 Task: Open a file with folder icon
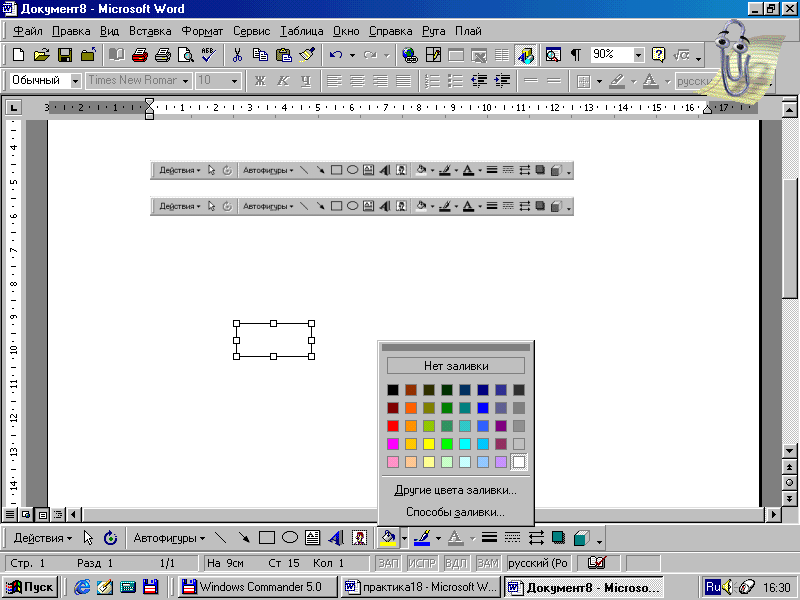click(41, 55)
